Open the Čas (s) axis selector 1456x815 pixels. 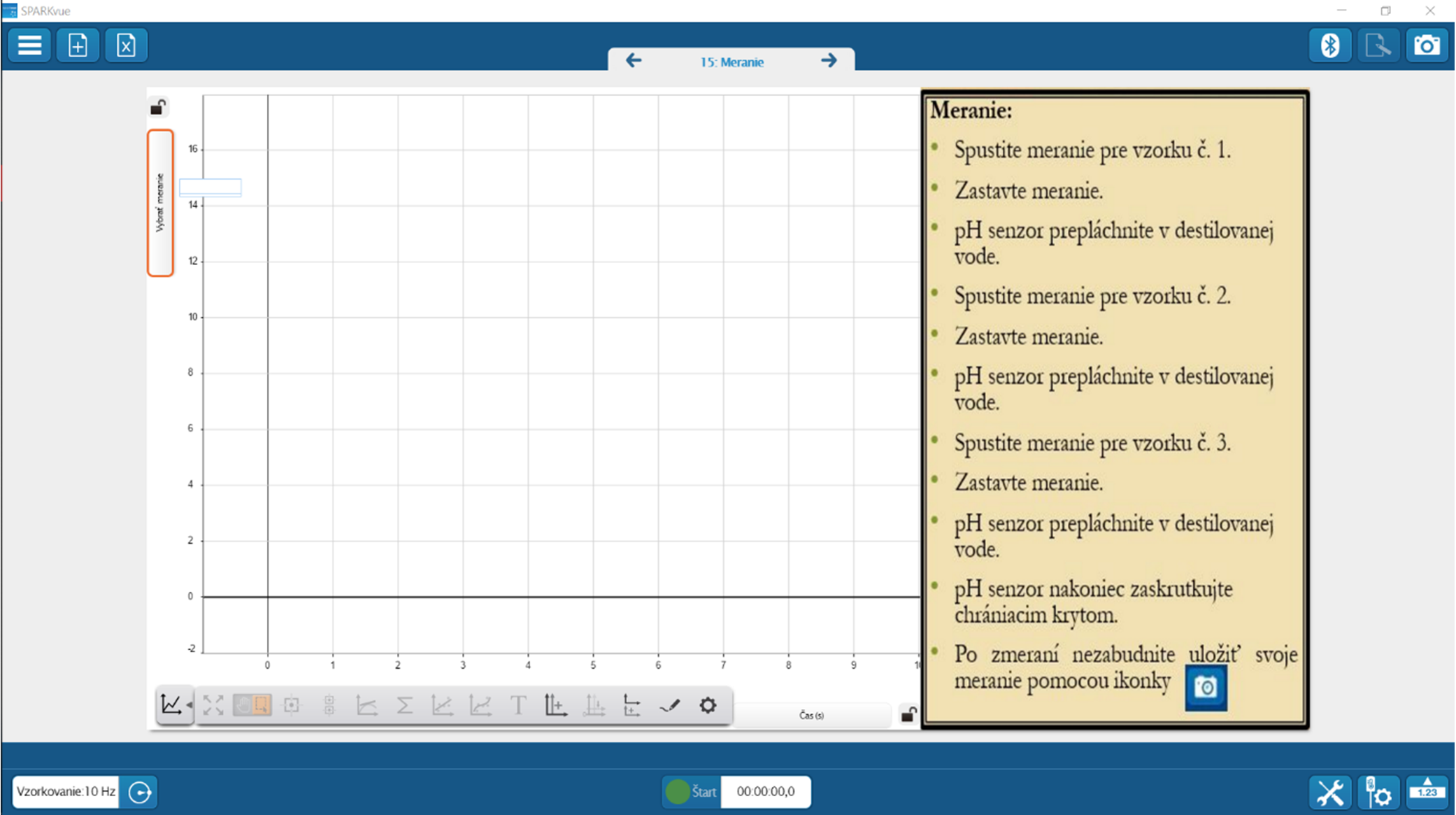point(811,715)
